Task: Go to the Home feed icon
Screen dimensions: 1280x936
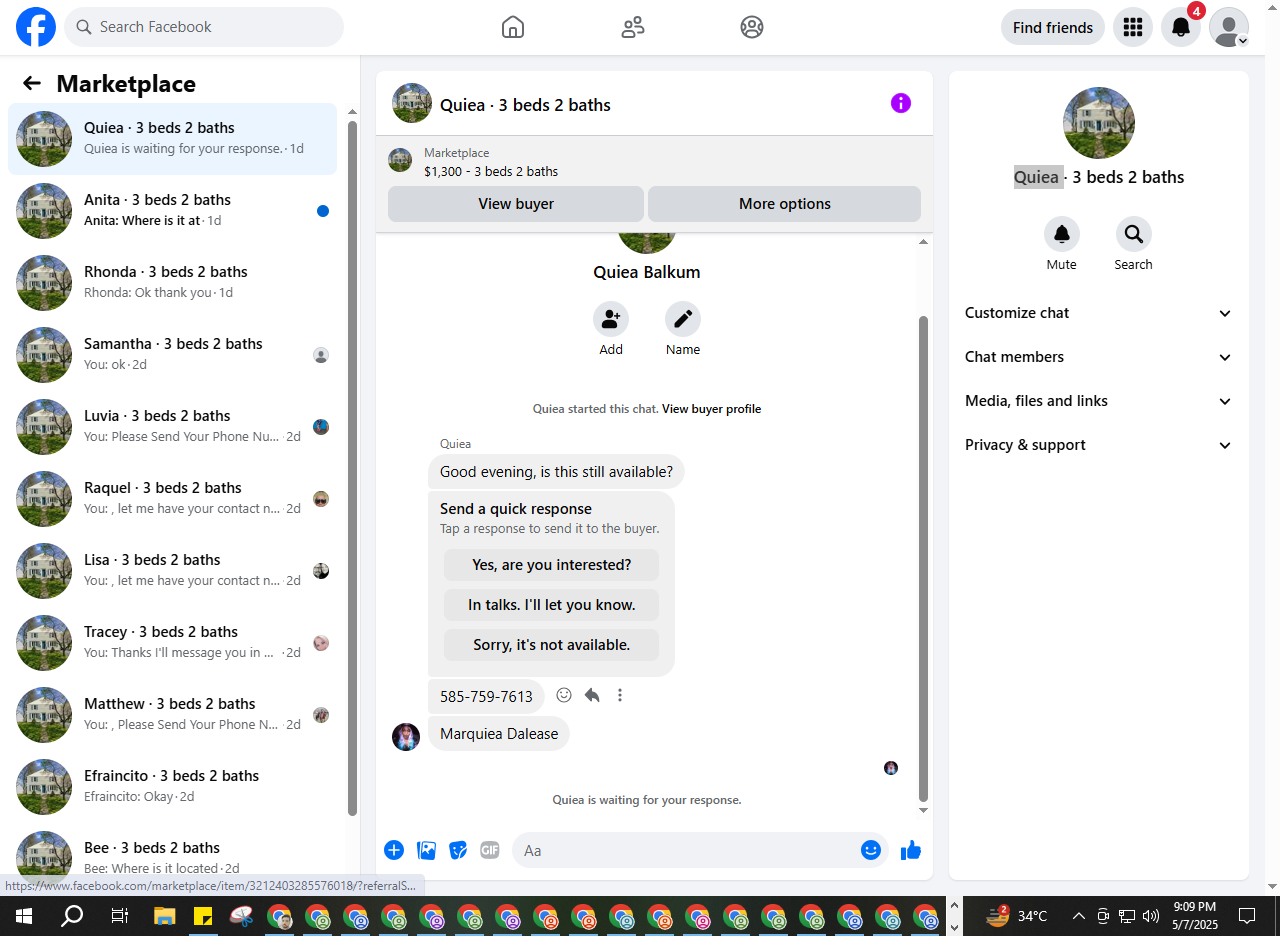Action: pyautogui.click(x=513, y=27)
